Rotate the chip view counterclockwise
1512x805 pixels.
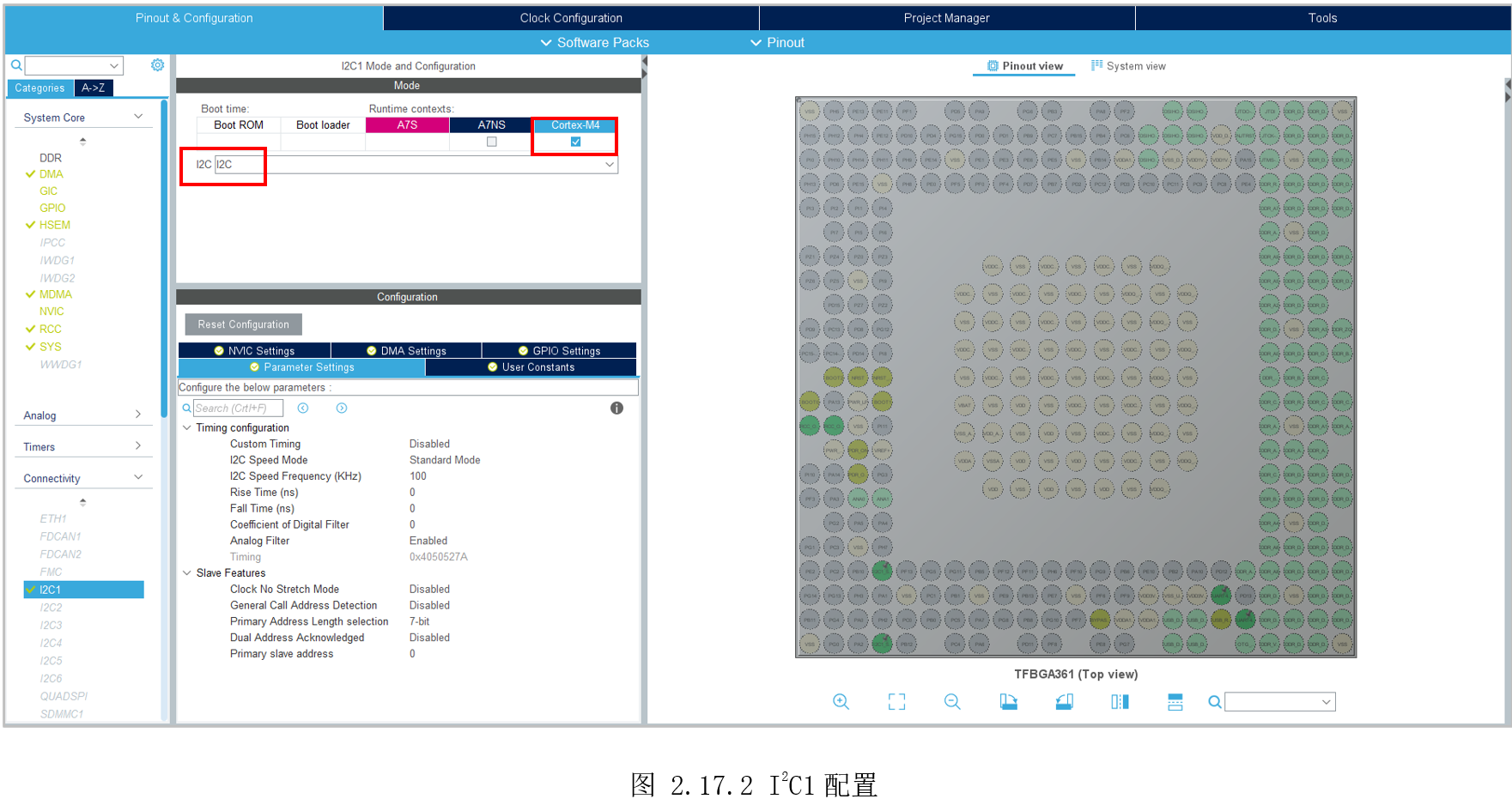(1064, 701)
